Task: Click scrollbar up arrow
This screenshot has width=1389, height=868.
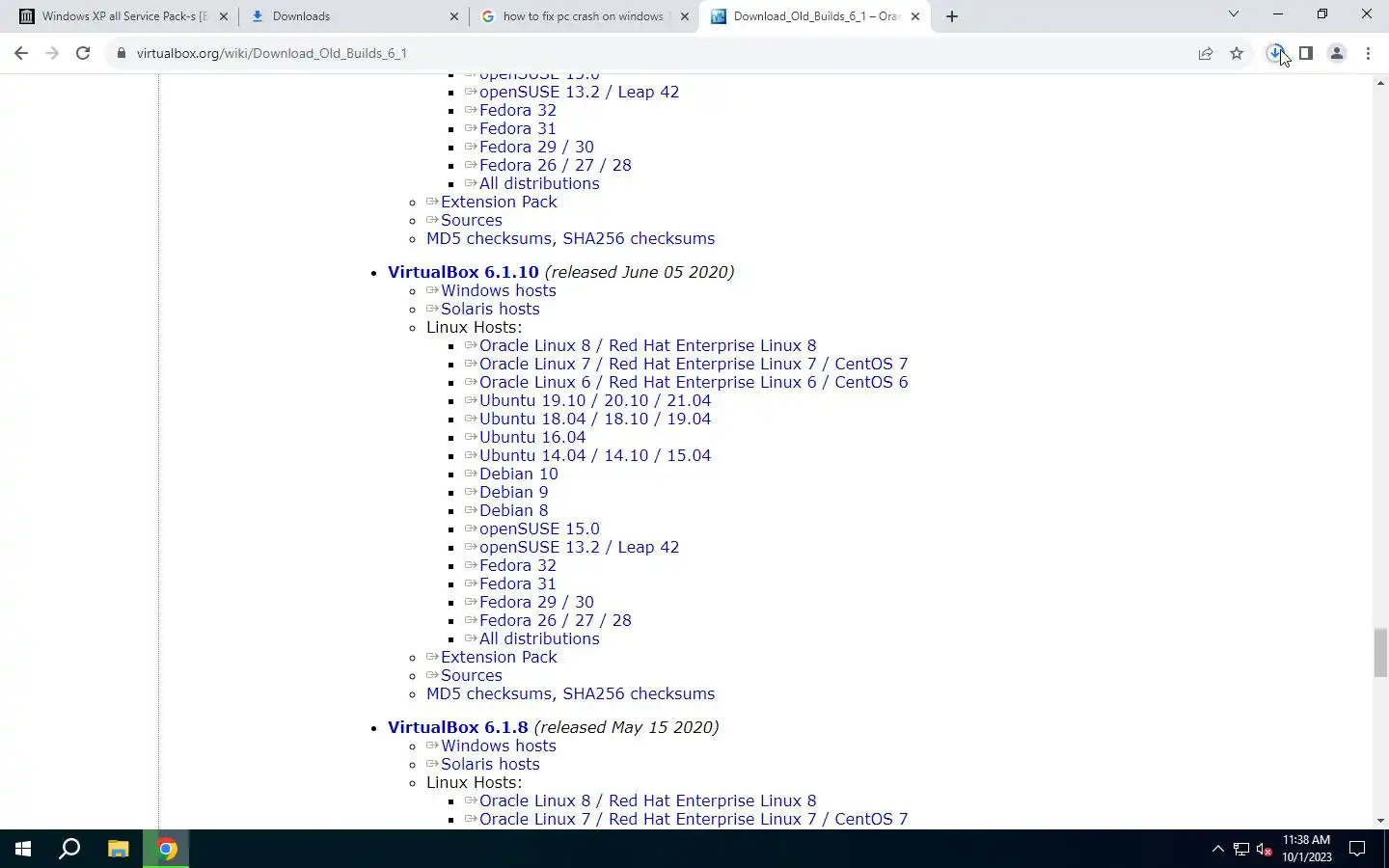Action: click(1380, 83)
